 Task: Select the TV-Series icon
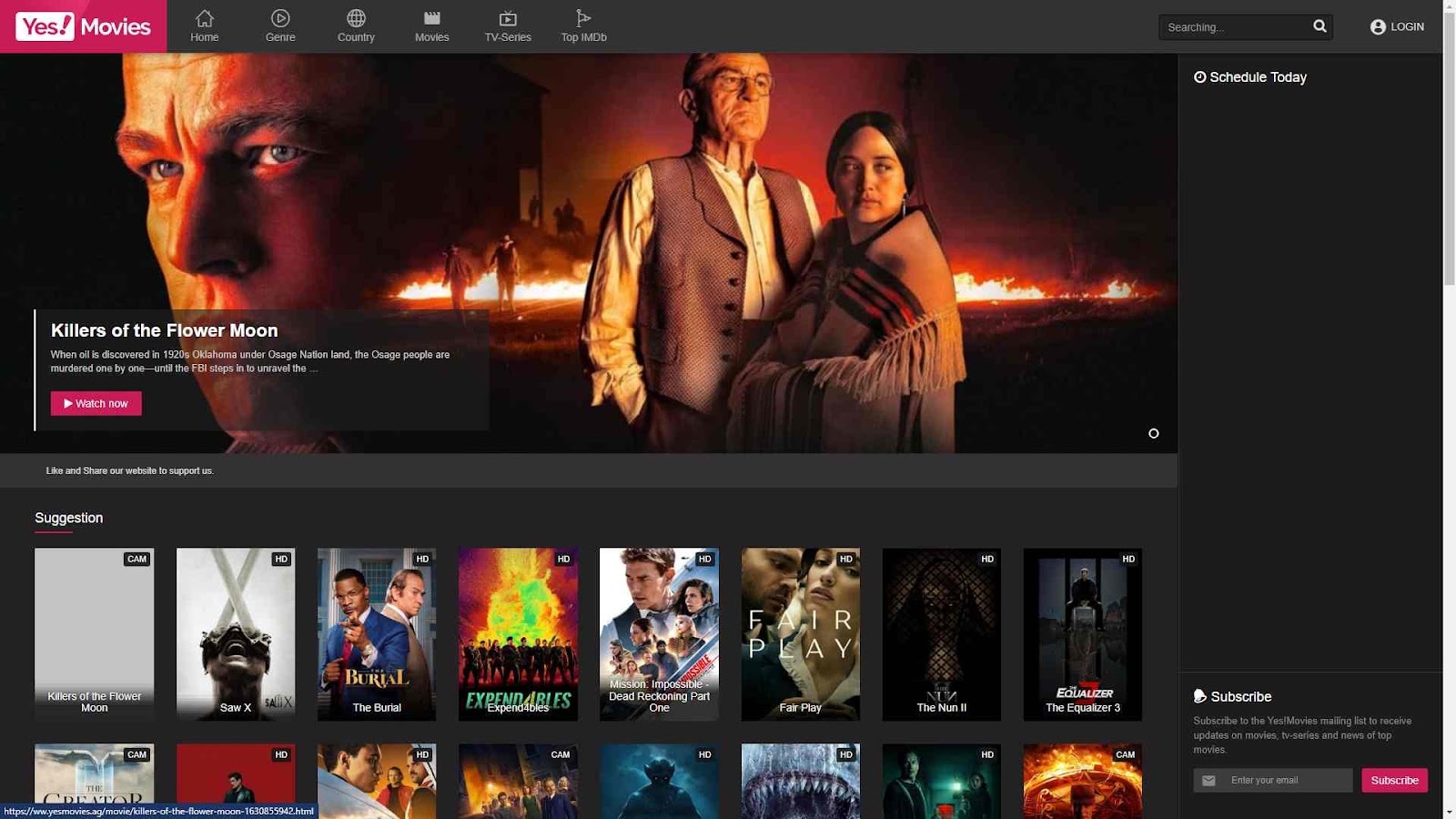pyautogui.click(x=508, y=18)
